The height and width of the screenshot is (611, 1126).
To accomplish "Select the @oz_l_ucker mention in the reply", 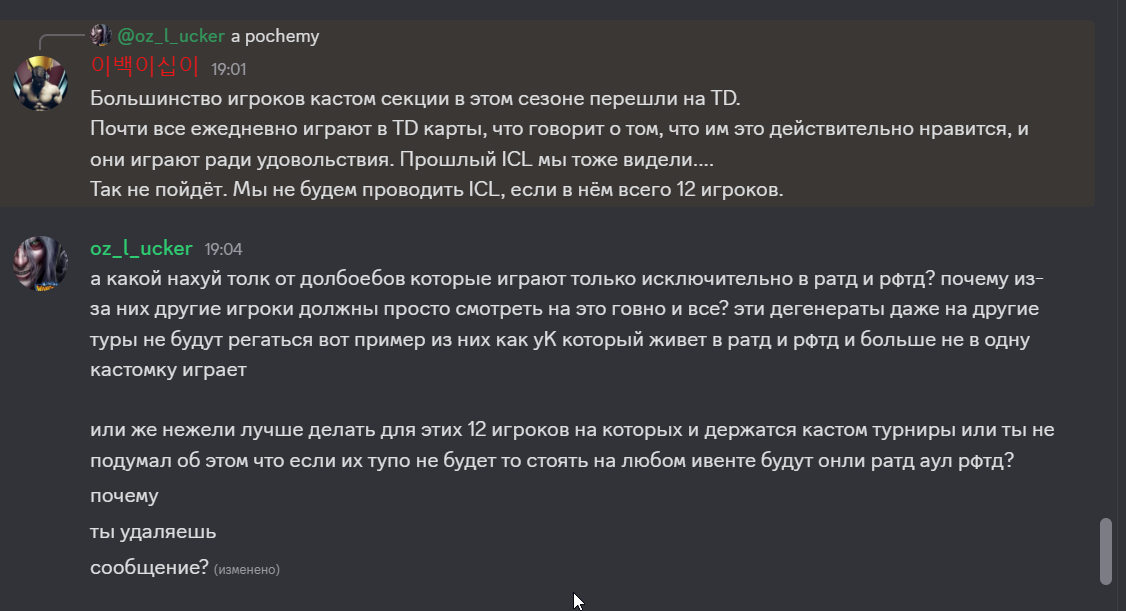I will click(x=171, y=36).
